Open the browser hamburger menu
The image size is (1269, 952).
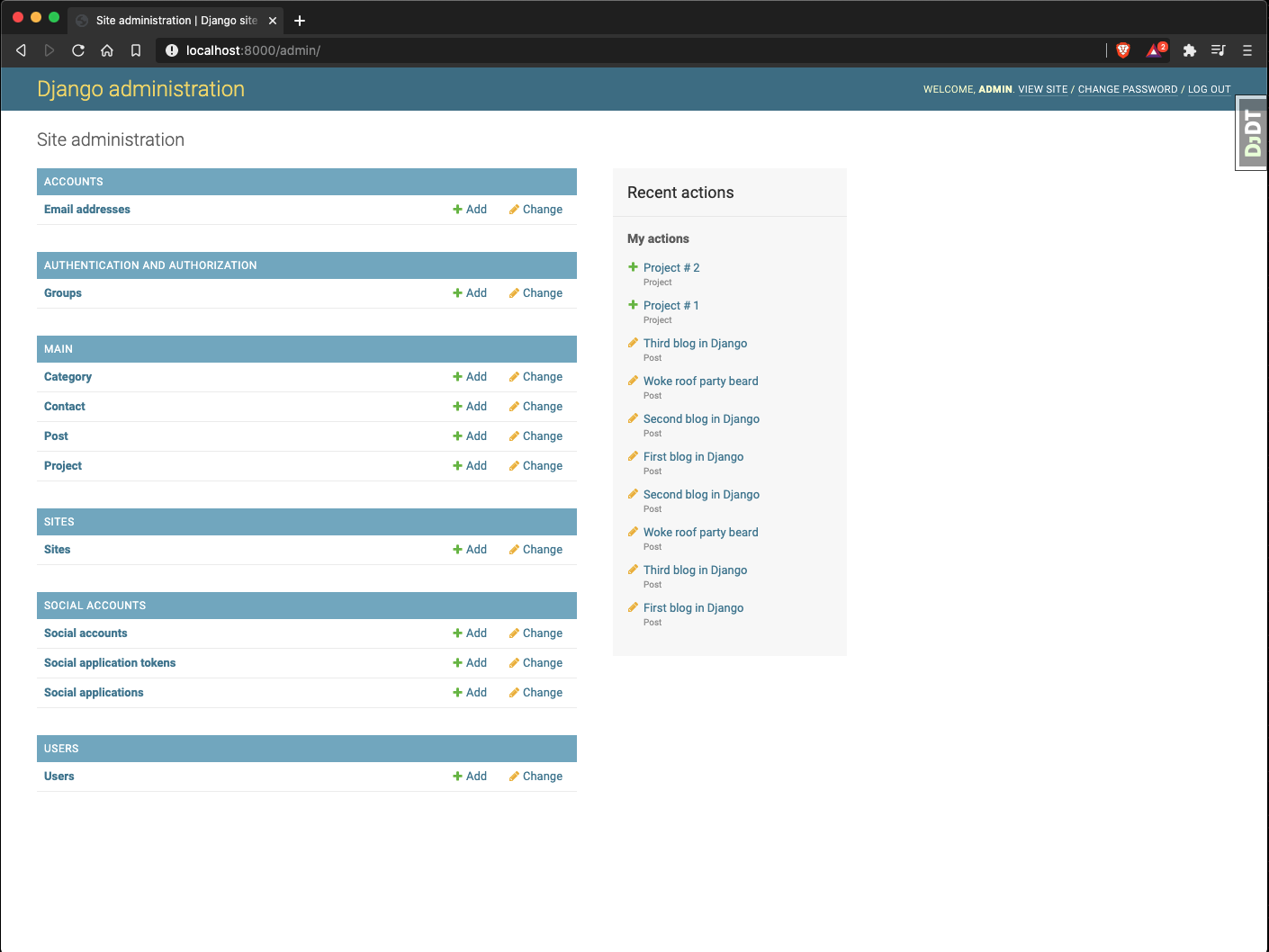pos(1246,50)
